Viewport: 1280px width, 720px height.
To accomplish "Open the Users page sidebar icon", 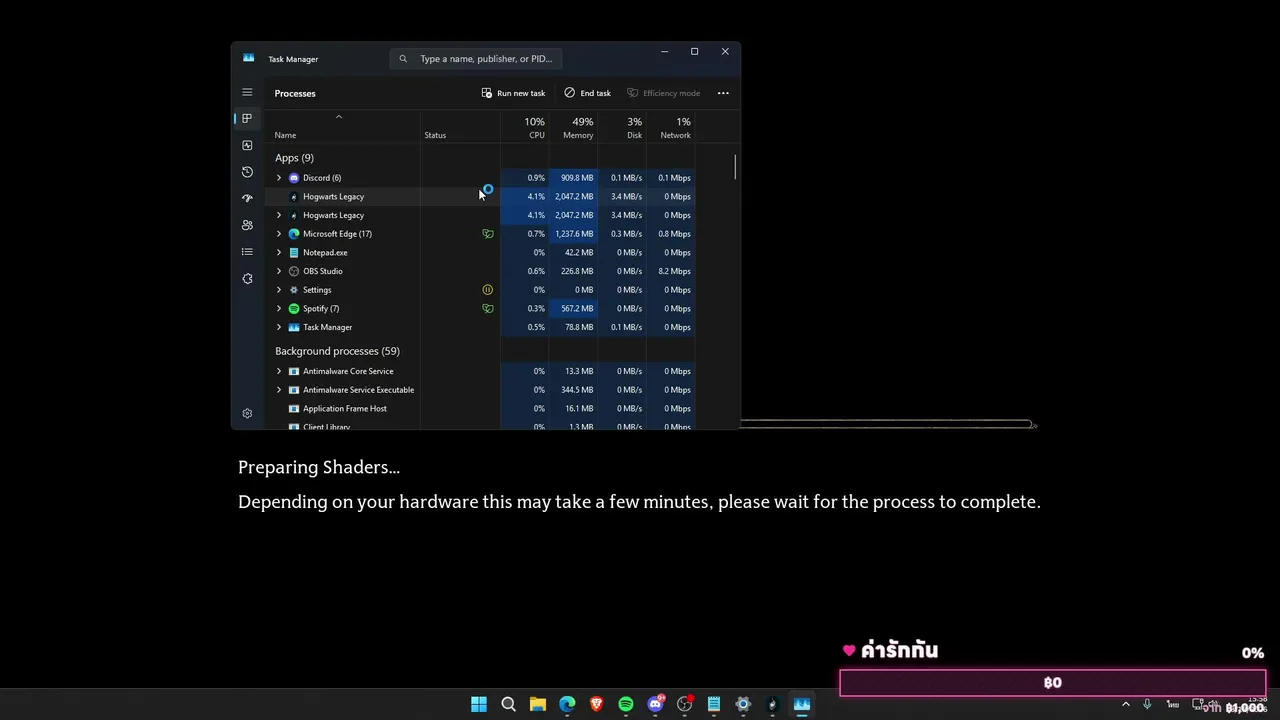I will (x=247, y=225).
